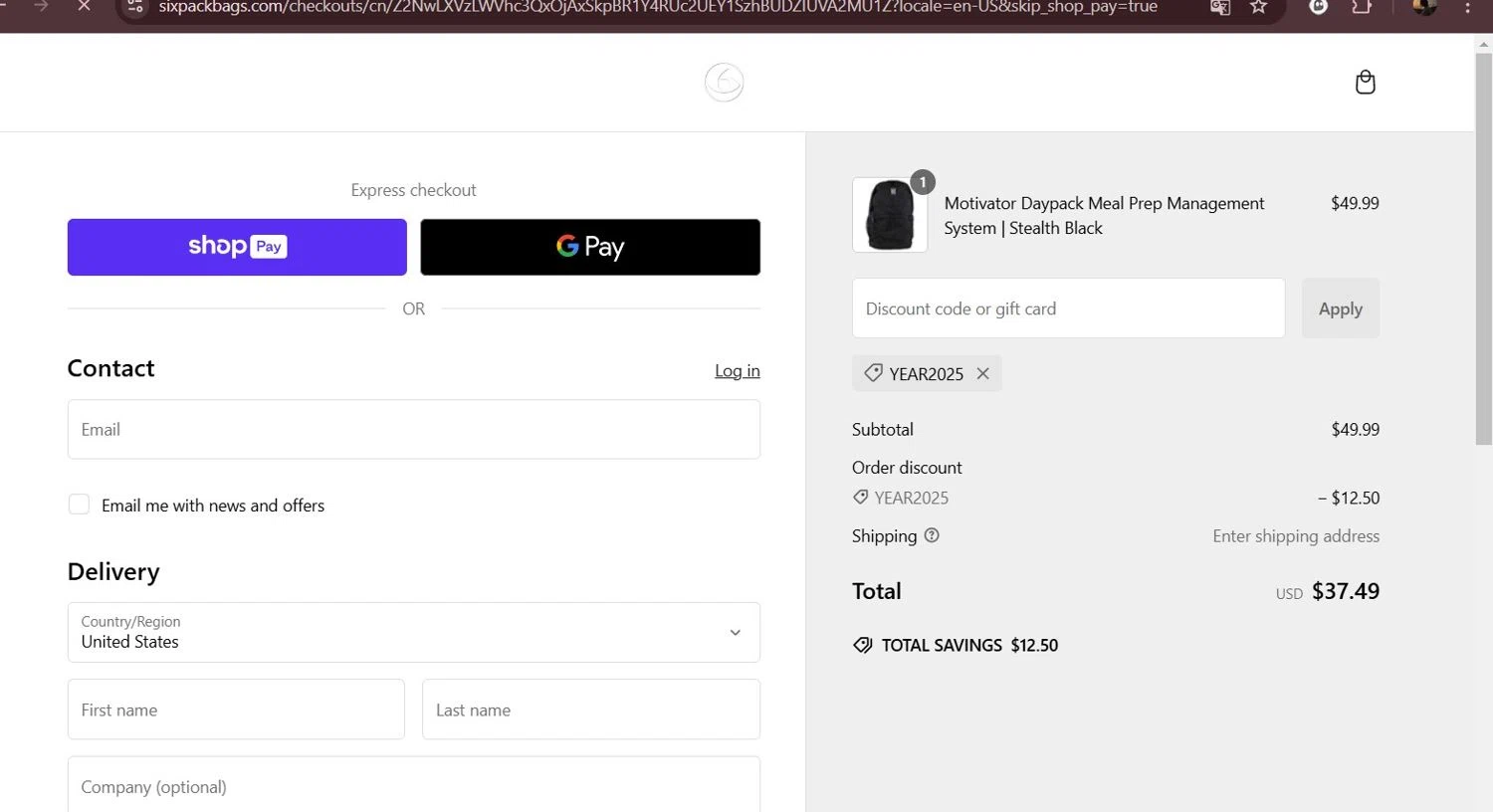The height and width of the screenshot is (812, 1493).
Task: Click the Log in link
Action: (738, 370)
